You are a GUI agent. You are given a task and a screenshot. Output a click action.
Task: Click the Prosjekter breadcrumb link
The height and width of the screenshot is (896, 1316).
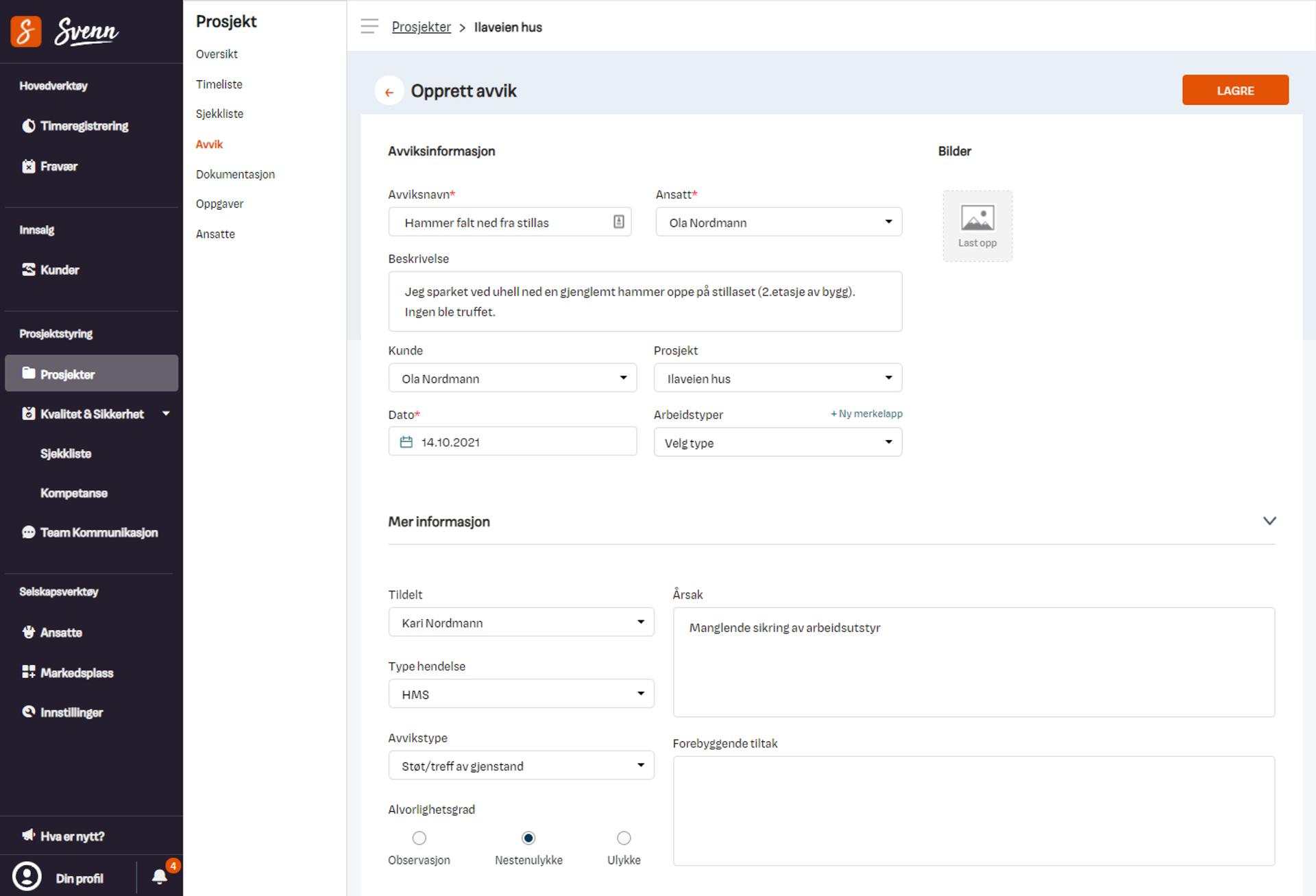pos(421,27)
